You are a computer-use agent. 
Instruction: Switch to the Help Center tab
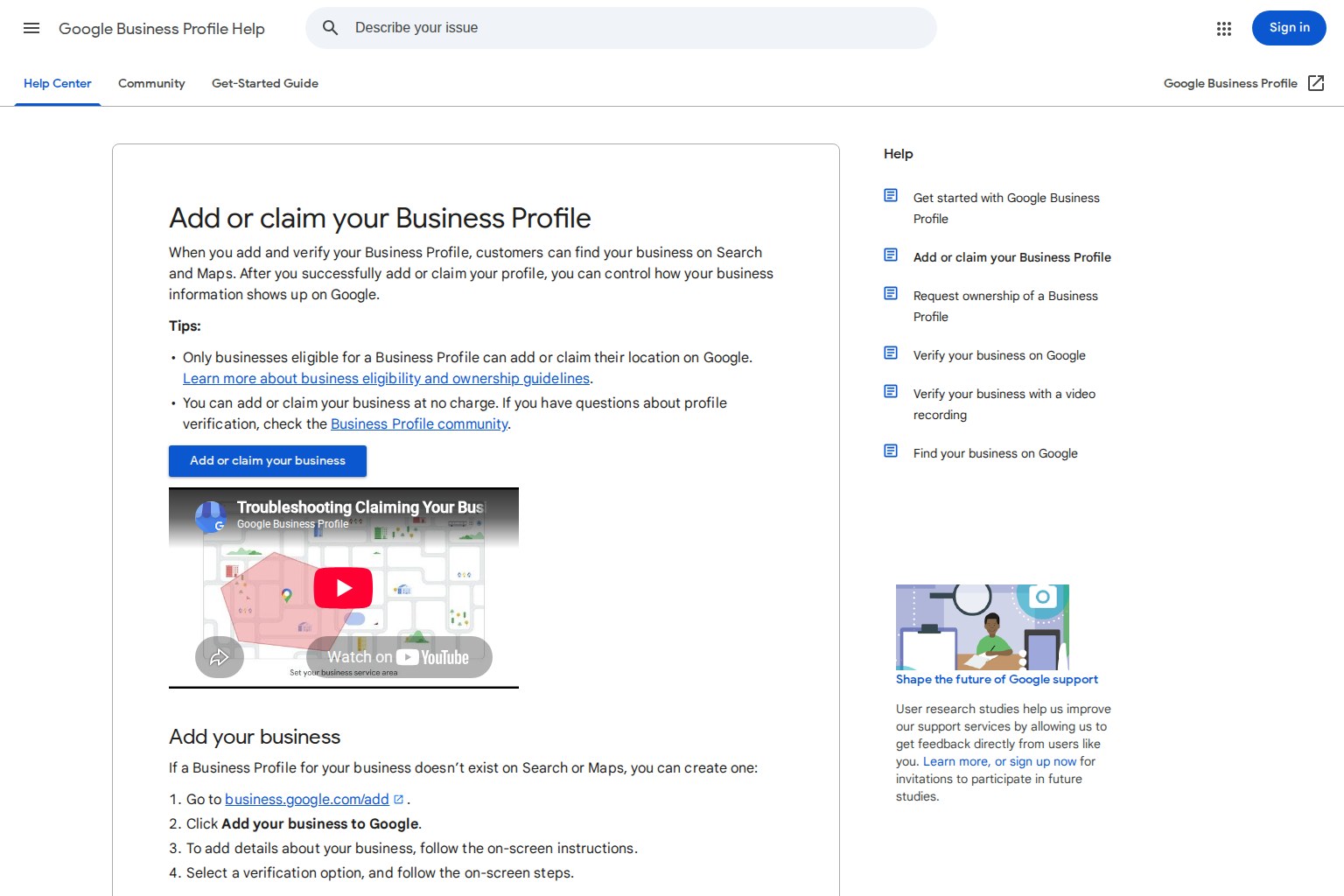[58, 83]
